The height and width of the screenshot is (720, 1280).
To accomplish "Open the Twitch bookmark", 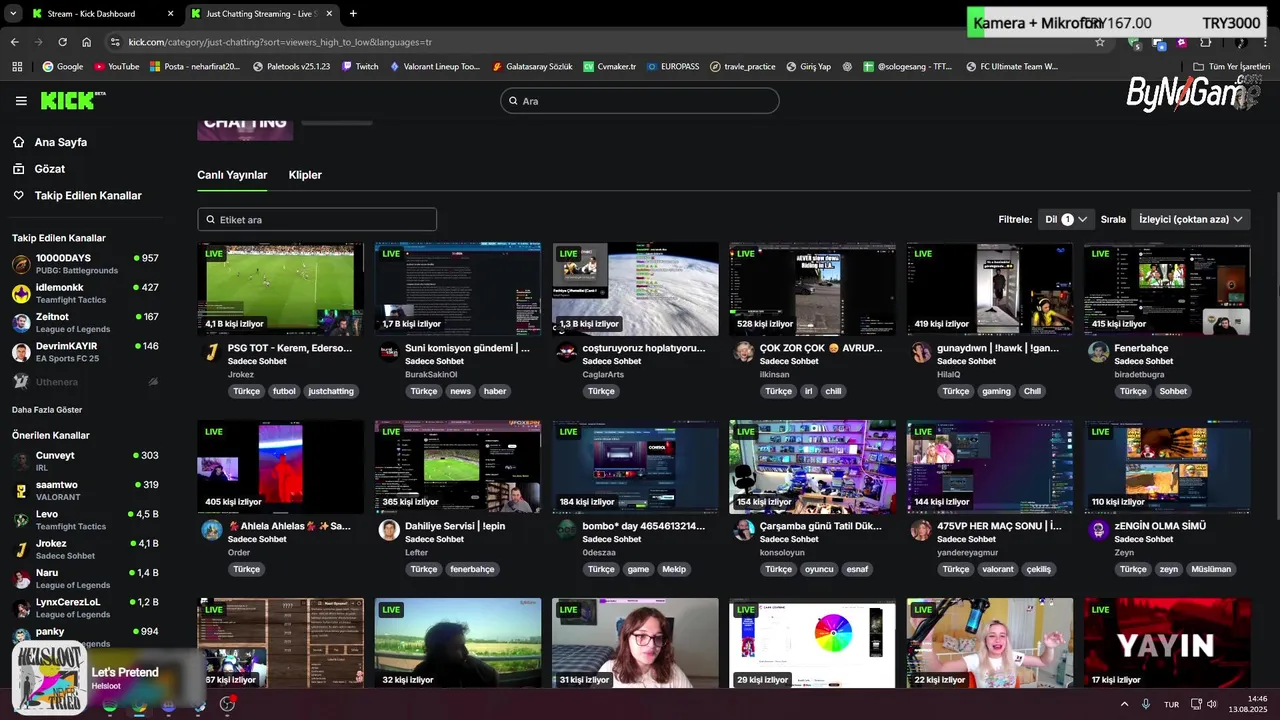I will coord(360,67).
